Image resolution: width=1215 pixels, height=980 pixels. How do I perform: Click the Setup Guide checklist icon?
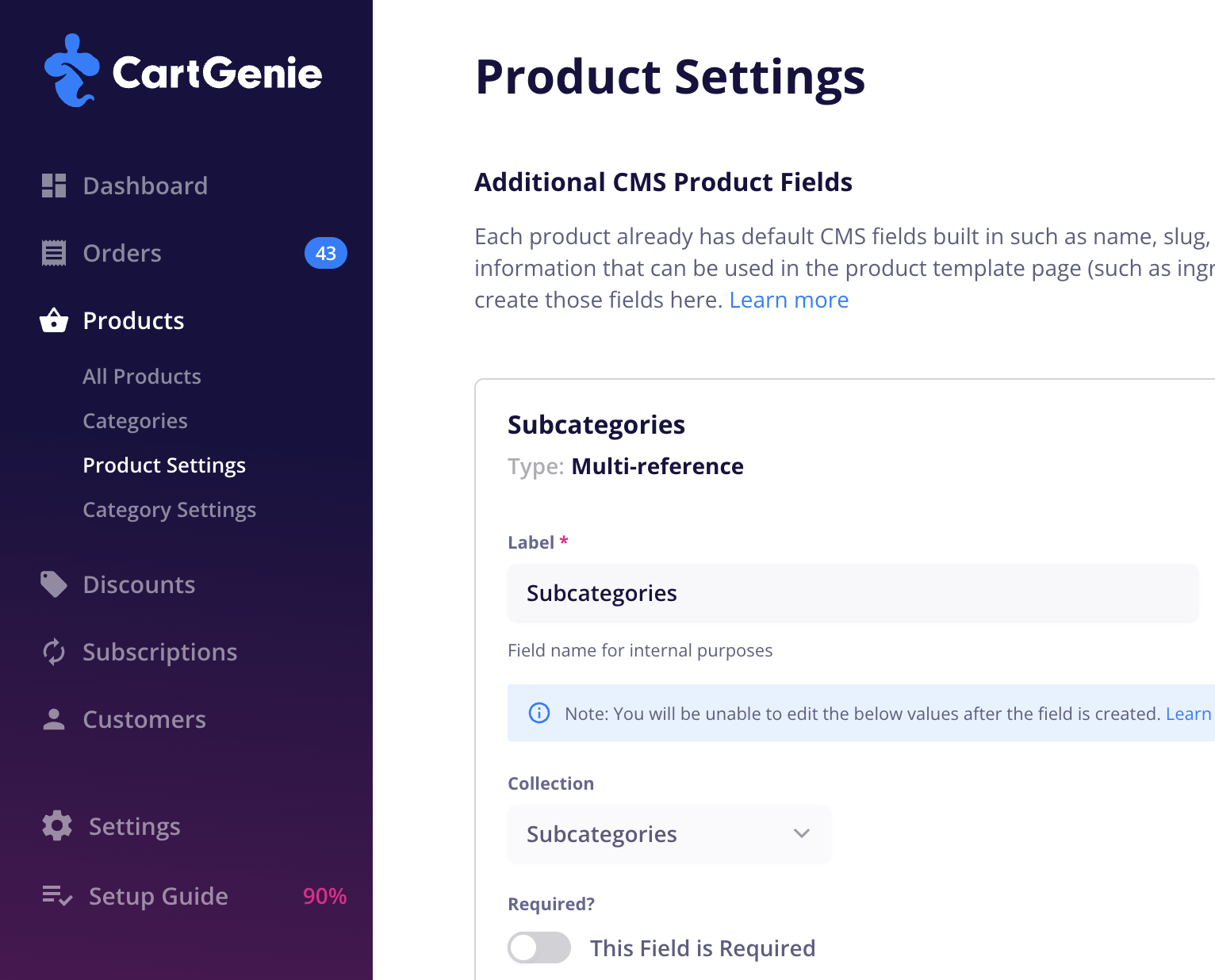tap(57, 896)
